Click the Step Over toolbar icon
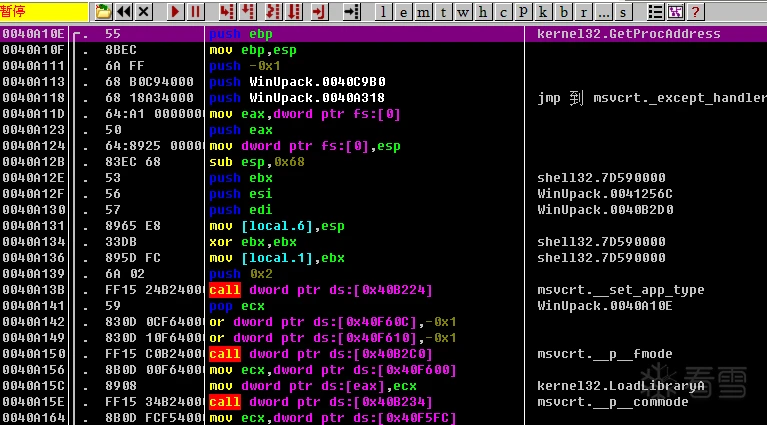767x425 pixels. tap(248, 12)
